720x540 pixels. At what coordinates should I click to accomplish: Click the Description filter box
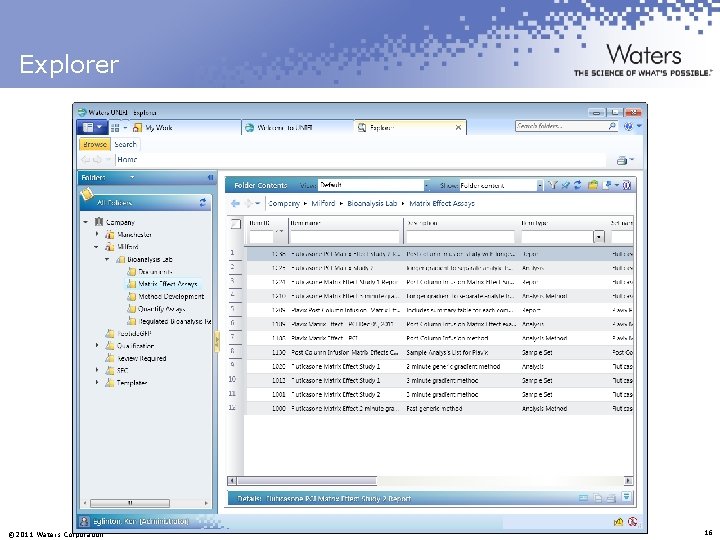[460, 237]
